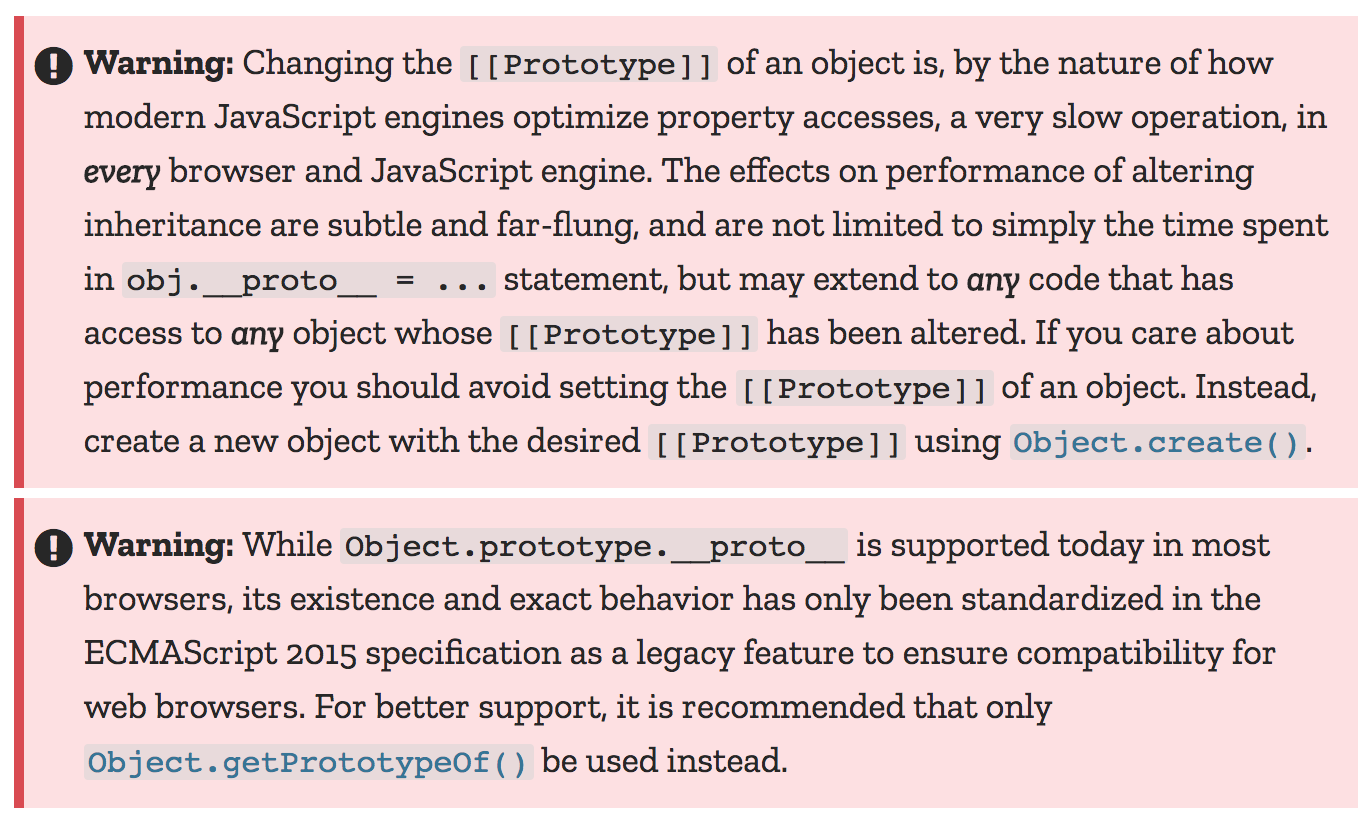
Task: Click the exclamation icon beside Object.prototype.__proto__ warning
Action: point(54,548)
